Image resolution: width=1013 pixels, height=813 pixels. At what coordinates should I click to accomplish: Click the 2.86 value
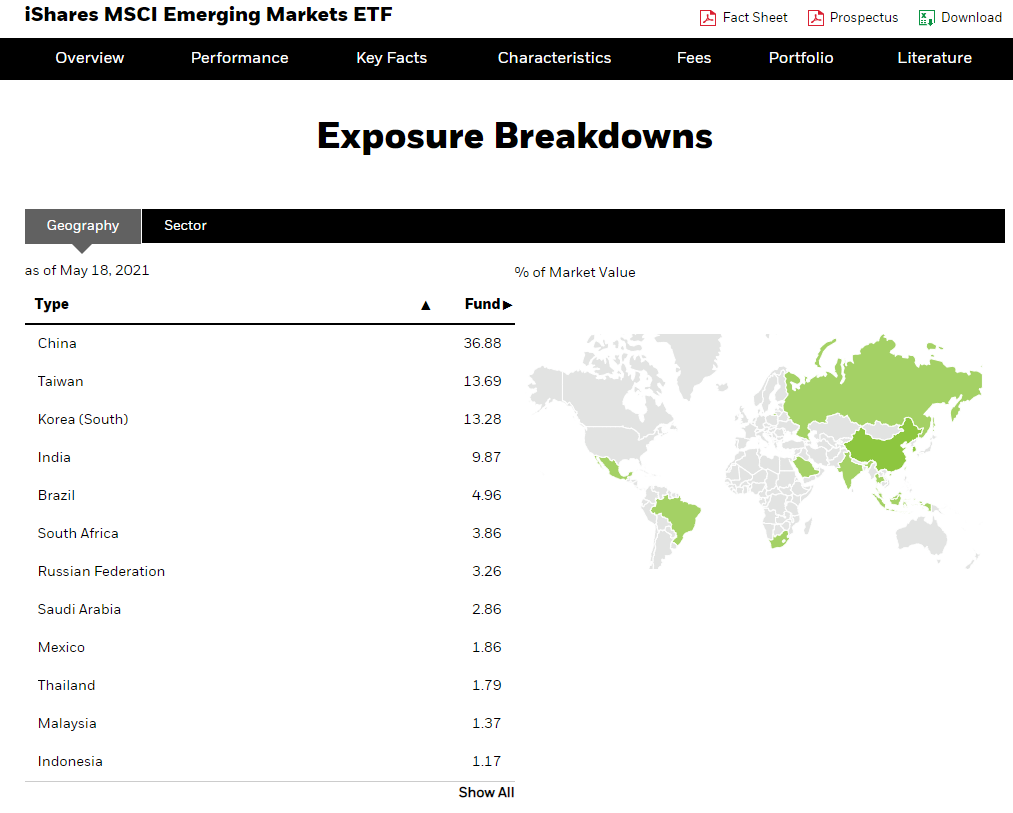point(486,609)
